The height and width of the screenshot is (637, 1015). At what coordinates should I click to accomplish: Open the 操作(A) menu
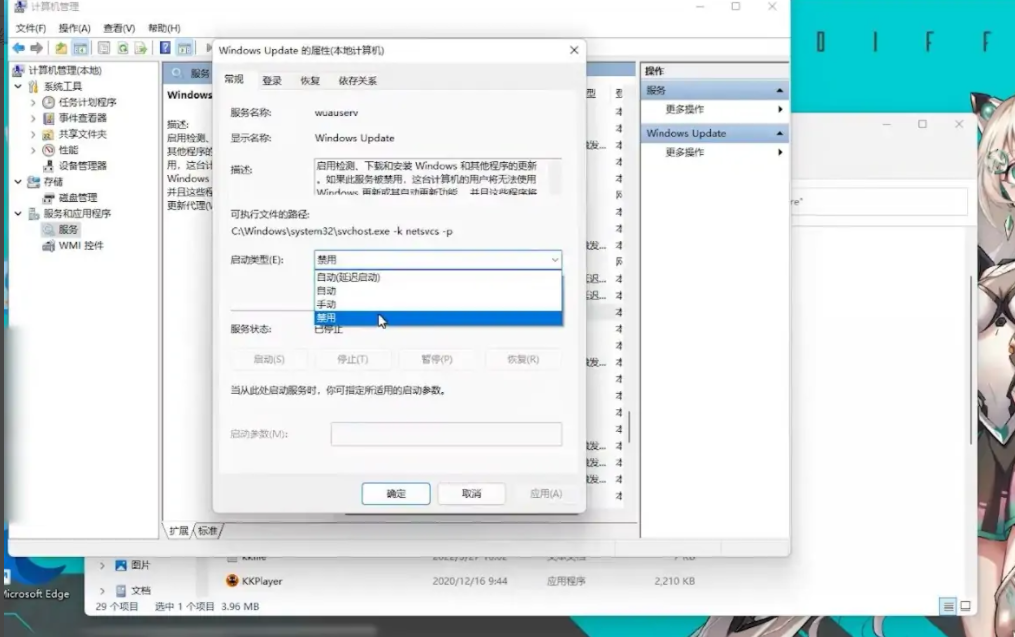click(74, 28)
